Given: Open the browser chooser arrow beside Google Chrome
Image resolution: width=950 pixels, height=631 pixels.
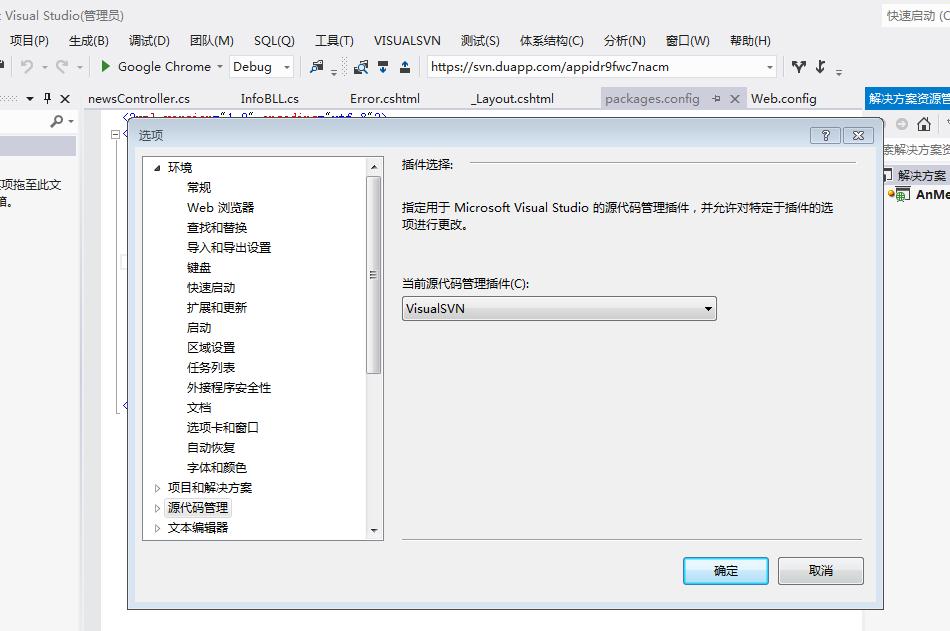Looking at the screenshot, I should (x=220, y=67).
